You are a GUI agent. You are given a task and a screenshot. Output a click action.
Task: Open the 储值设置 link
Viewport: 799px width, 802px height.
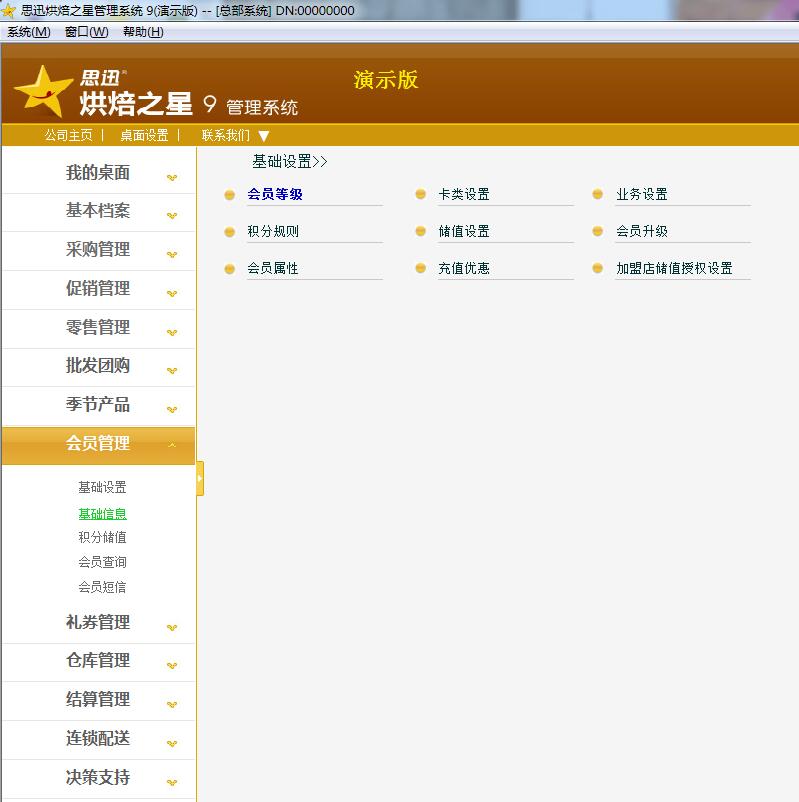[x=464, y=231]
